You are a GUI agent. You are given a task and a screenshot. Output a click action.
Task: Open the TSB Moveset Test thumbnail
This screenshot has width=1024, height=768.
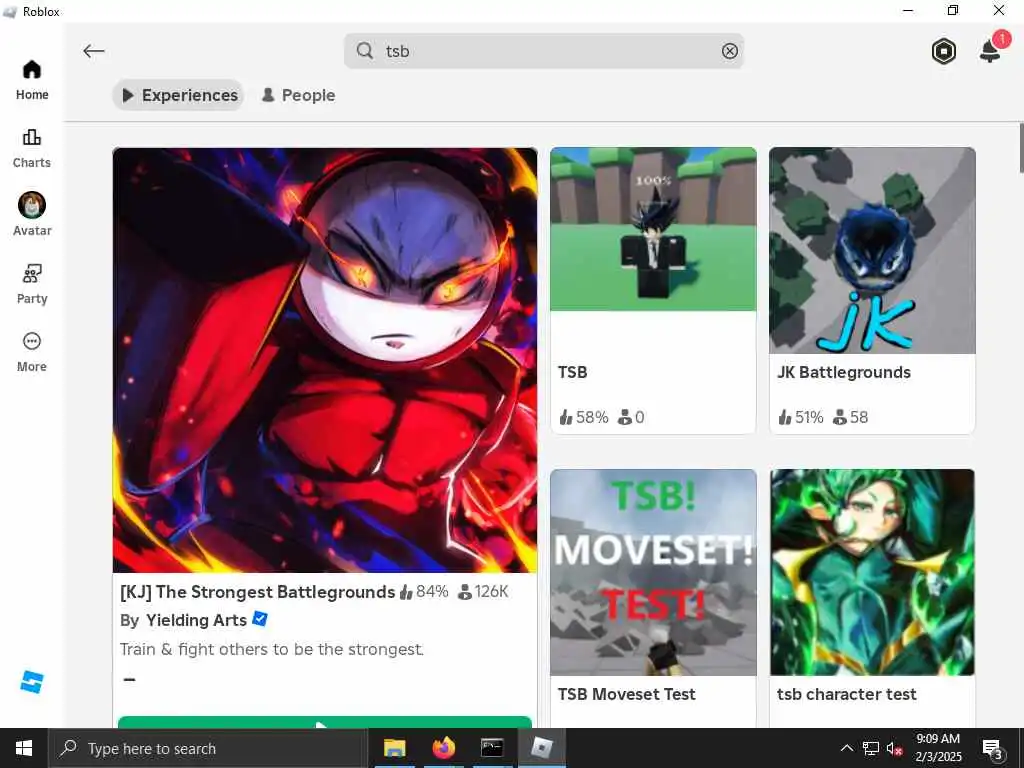pyautogui.click(x=653, y=572)
